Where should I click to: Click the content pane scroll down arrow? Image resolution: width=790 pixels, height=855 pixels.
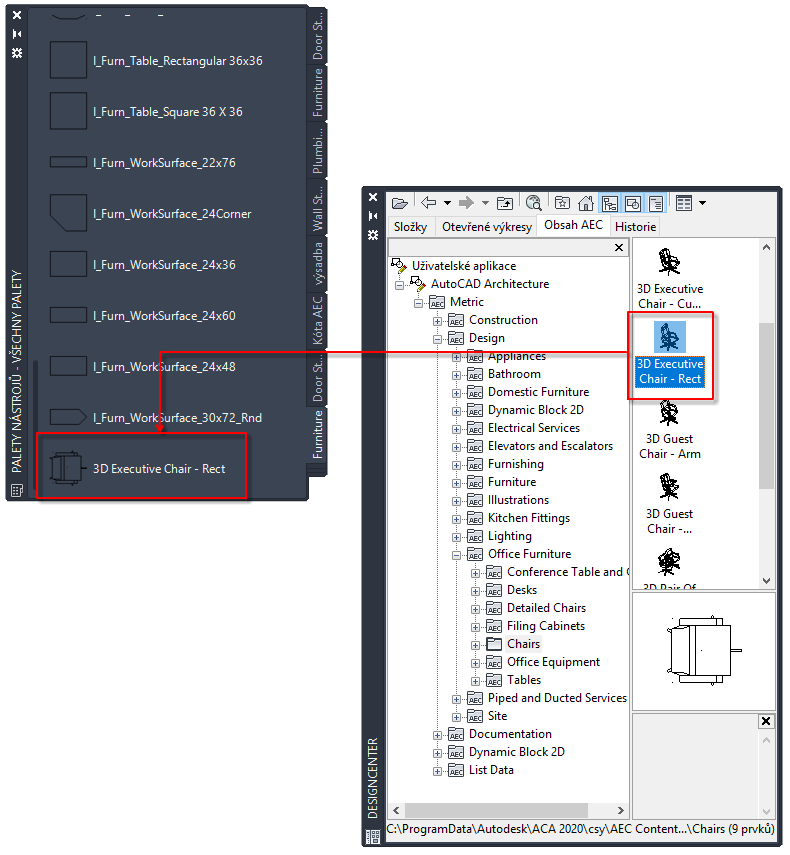coord(766,581)
